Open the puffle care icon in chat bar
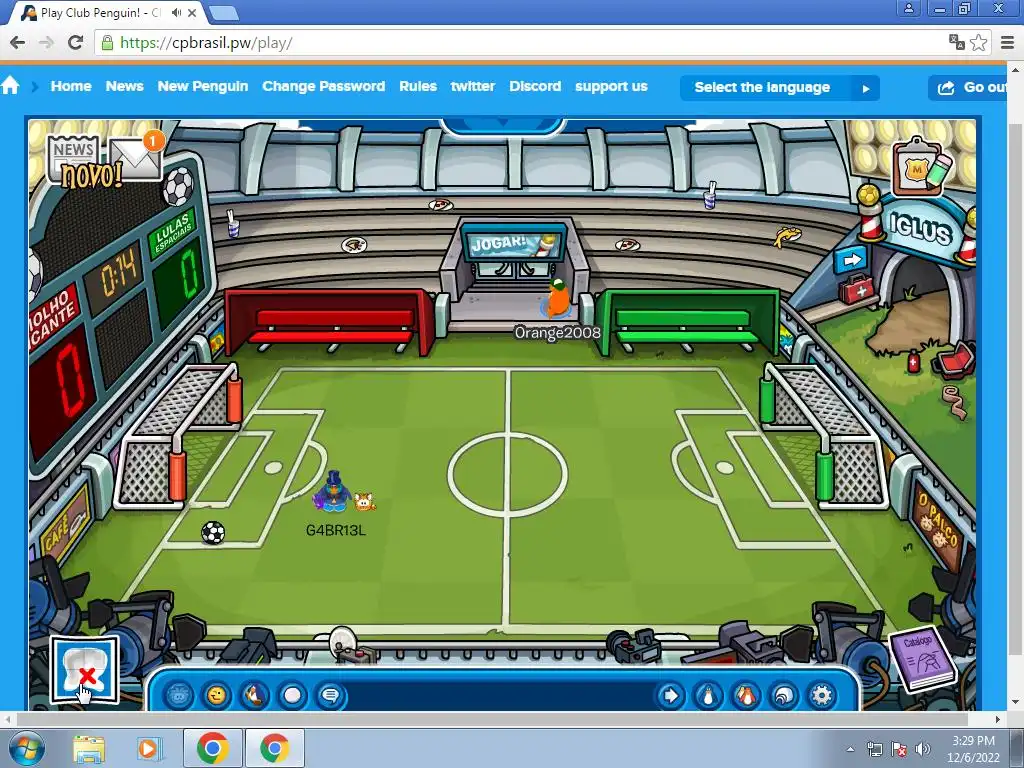Screen dimensions: 1024x768 point(179,696)
